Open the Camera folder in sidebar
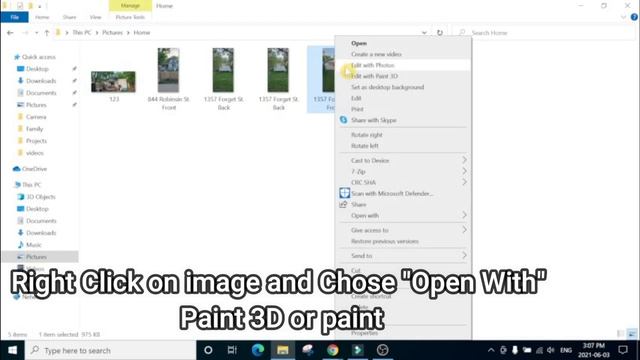 pyautogui.click(x=36, y=117)
